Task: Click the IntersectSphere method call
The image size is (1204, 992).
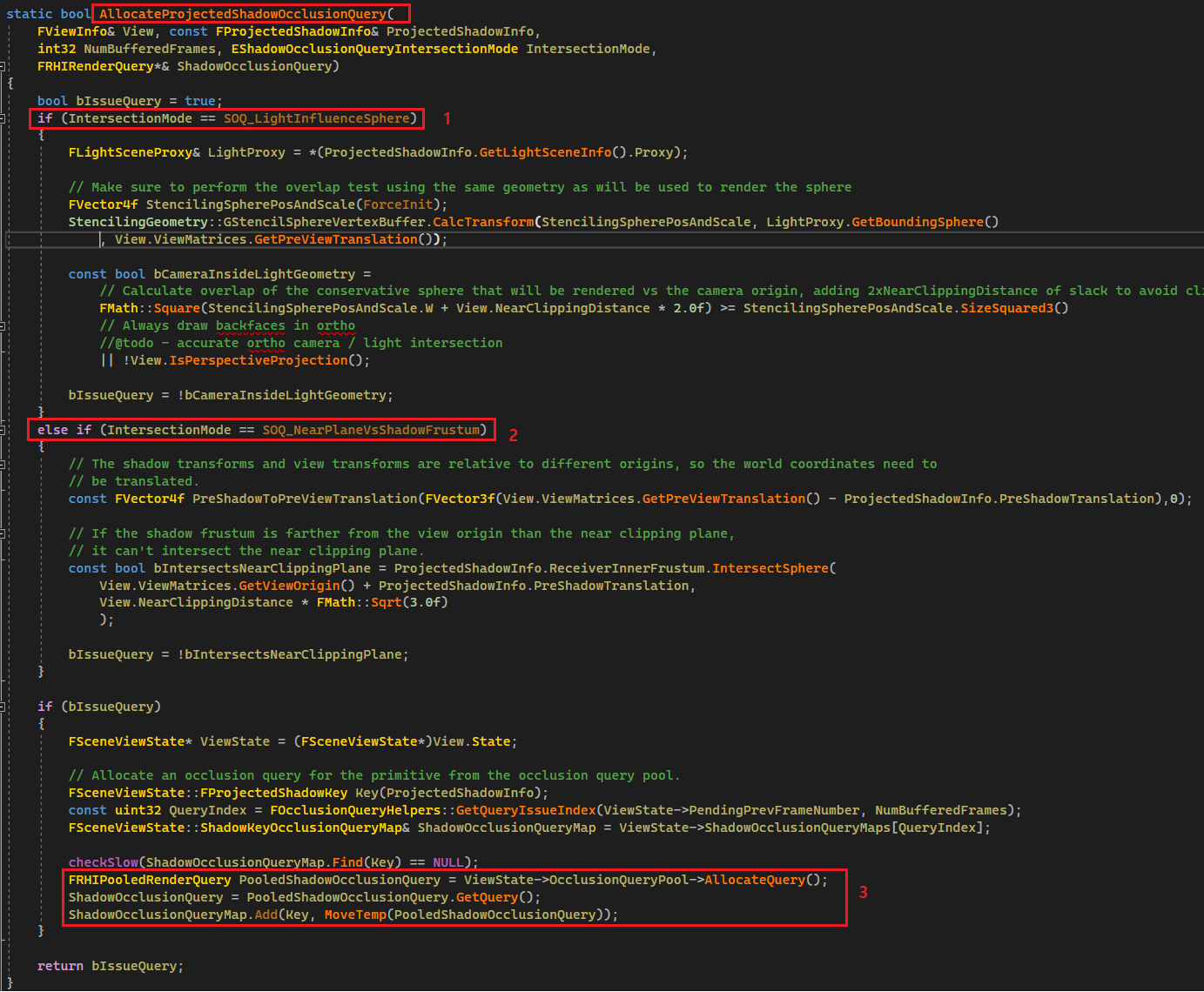Action: (770, 568)
